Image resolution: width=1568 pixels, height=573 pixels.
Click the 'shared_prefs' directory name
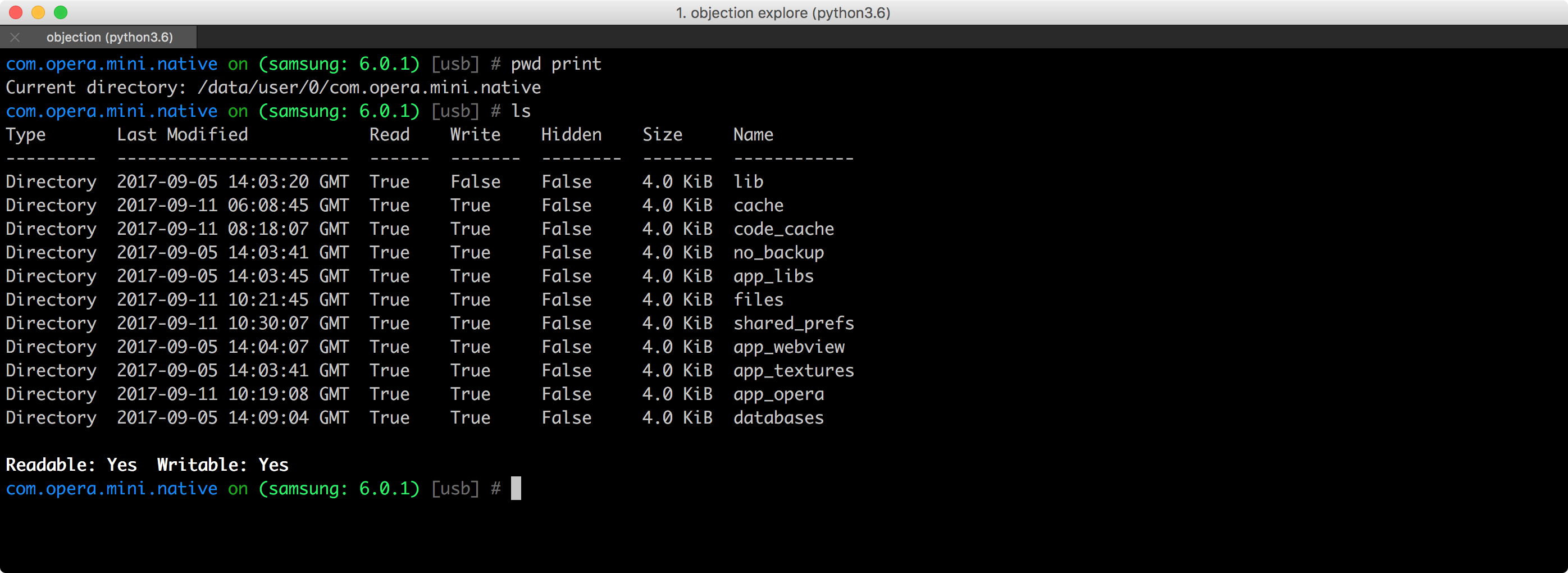[794, 324]
